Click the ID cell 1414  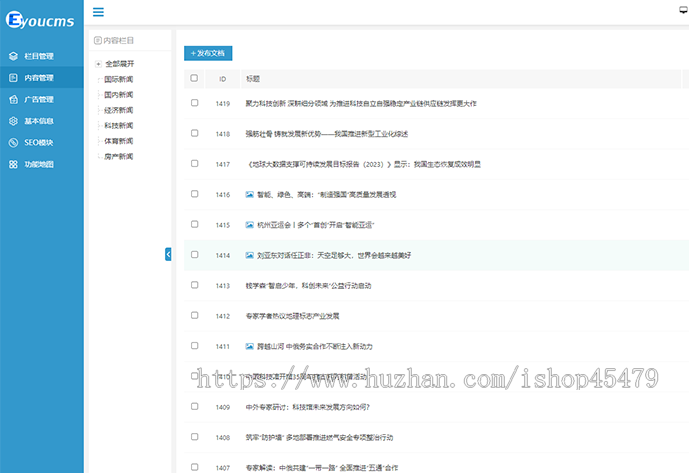(223, 255)
